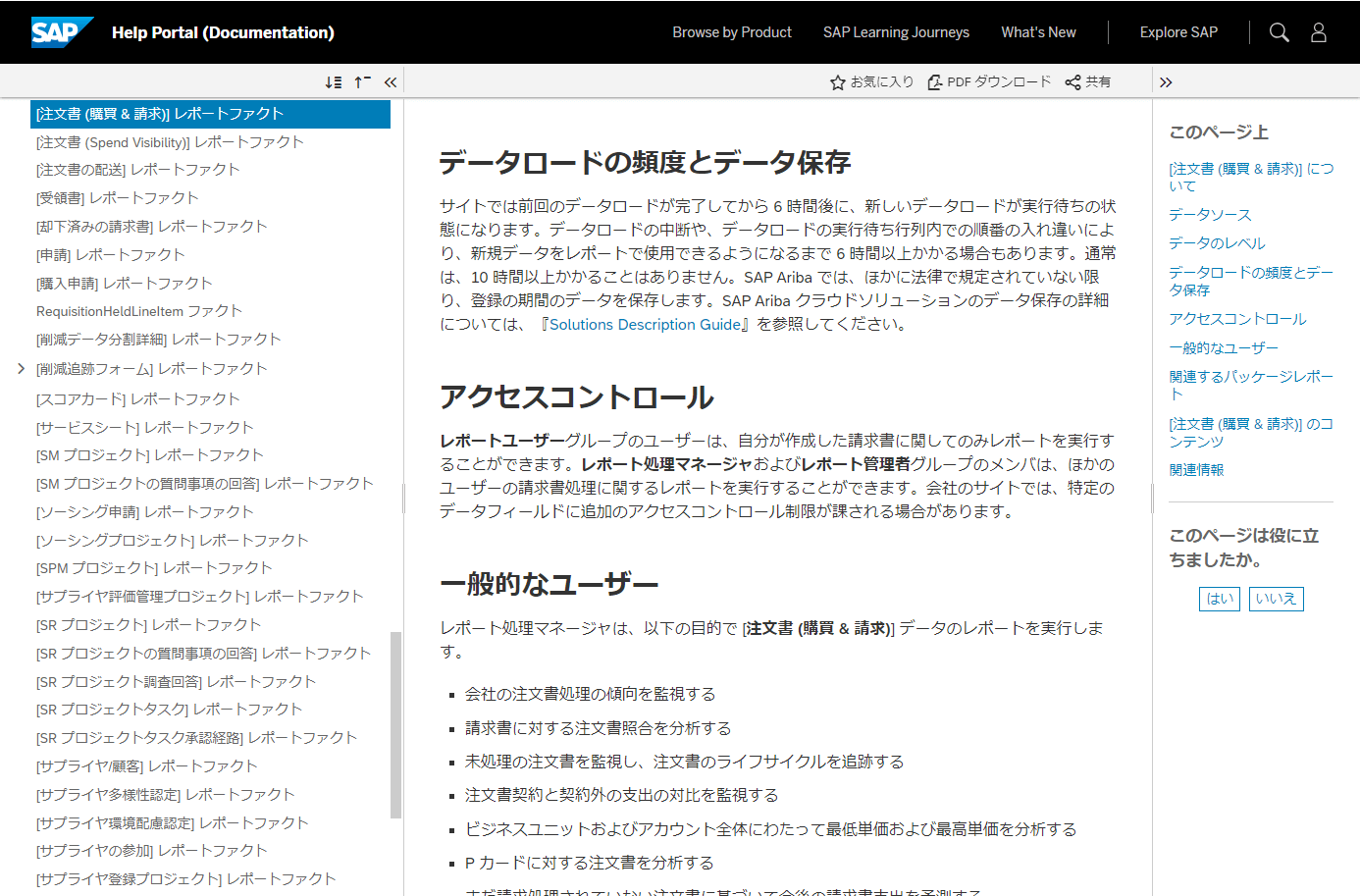Open [SM プロジェクトの質問事項の回答] レポートファクト
Viewport: 1360px width, 896px height.
[204, 484]
